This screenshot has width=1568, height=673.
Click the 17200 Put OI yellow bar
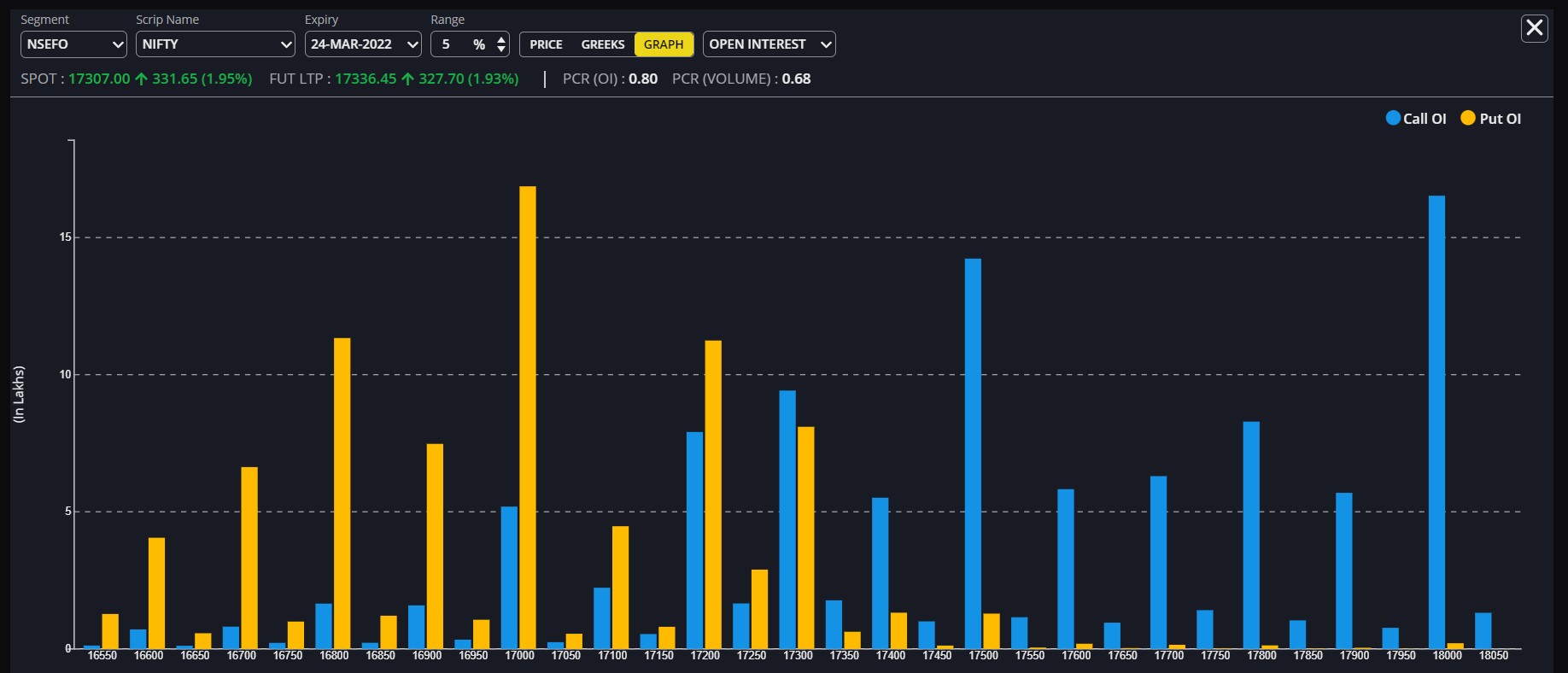point(713,495)
